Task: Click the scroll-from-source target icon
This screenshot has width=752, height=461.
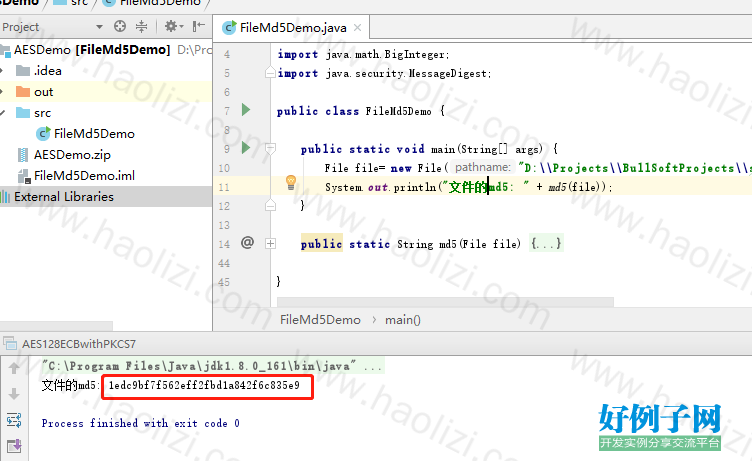Action: [x=120, y=26]
